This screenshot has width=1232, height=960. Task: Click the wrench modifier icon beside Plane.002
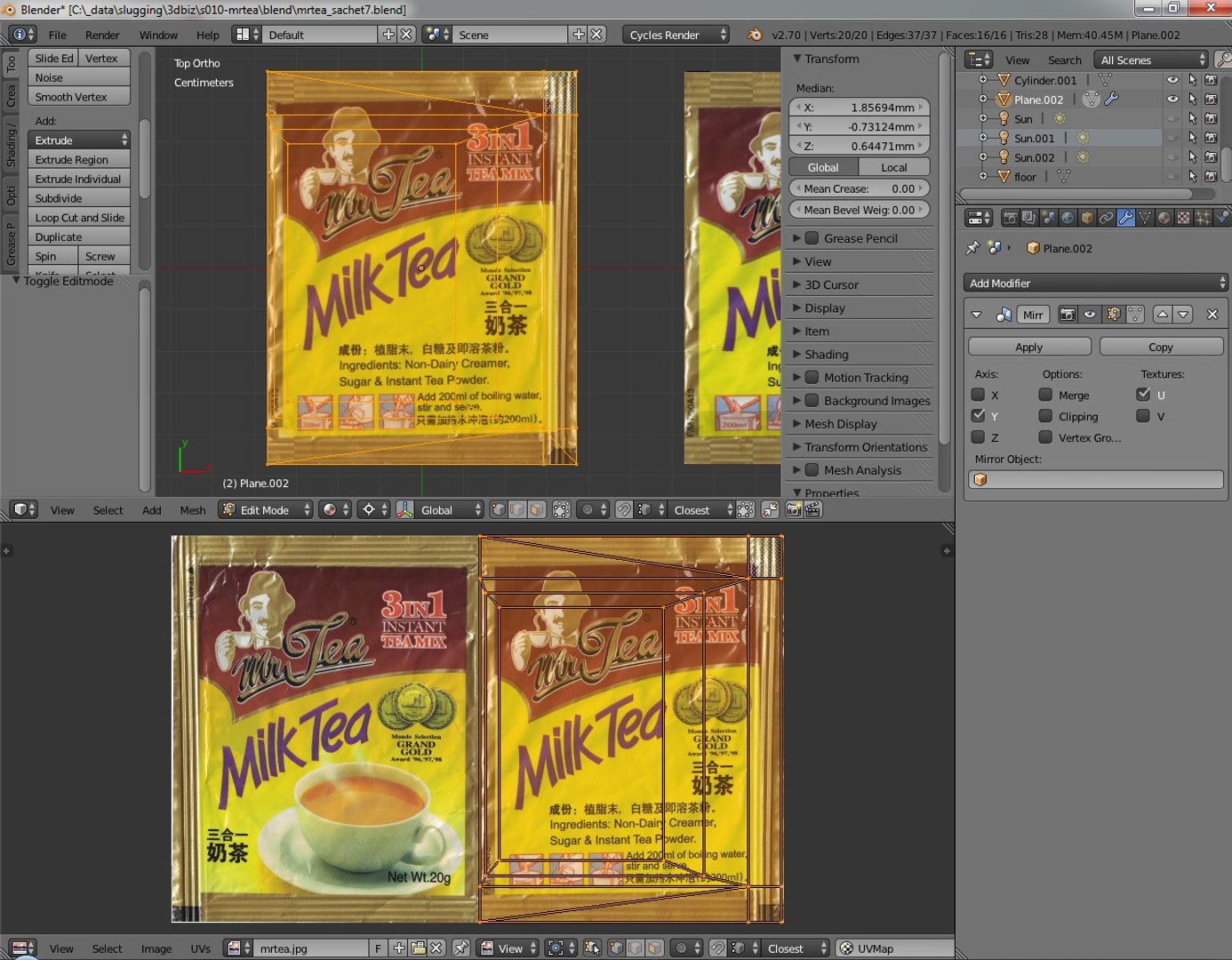pos(1112,100)
